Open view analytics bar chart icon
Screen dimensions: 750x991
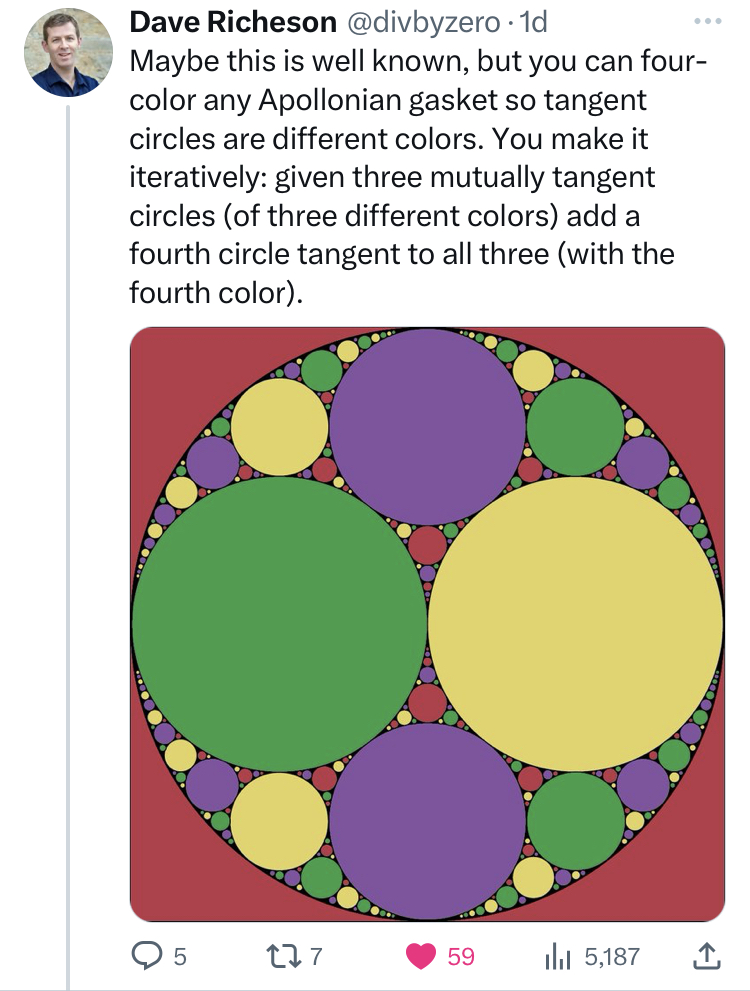click(556, 956)
